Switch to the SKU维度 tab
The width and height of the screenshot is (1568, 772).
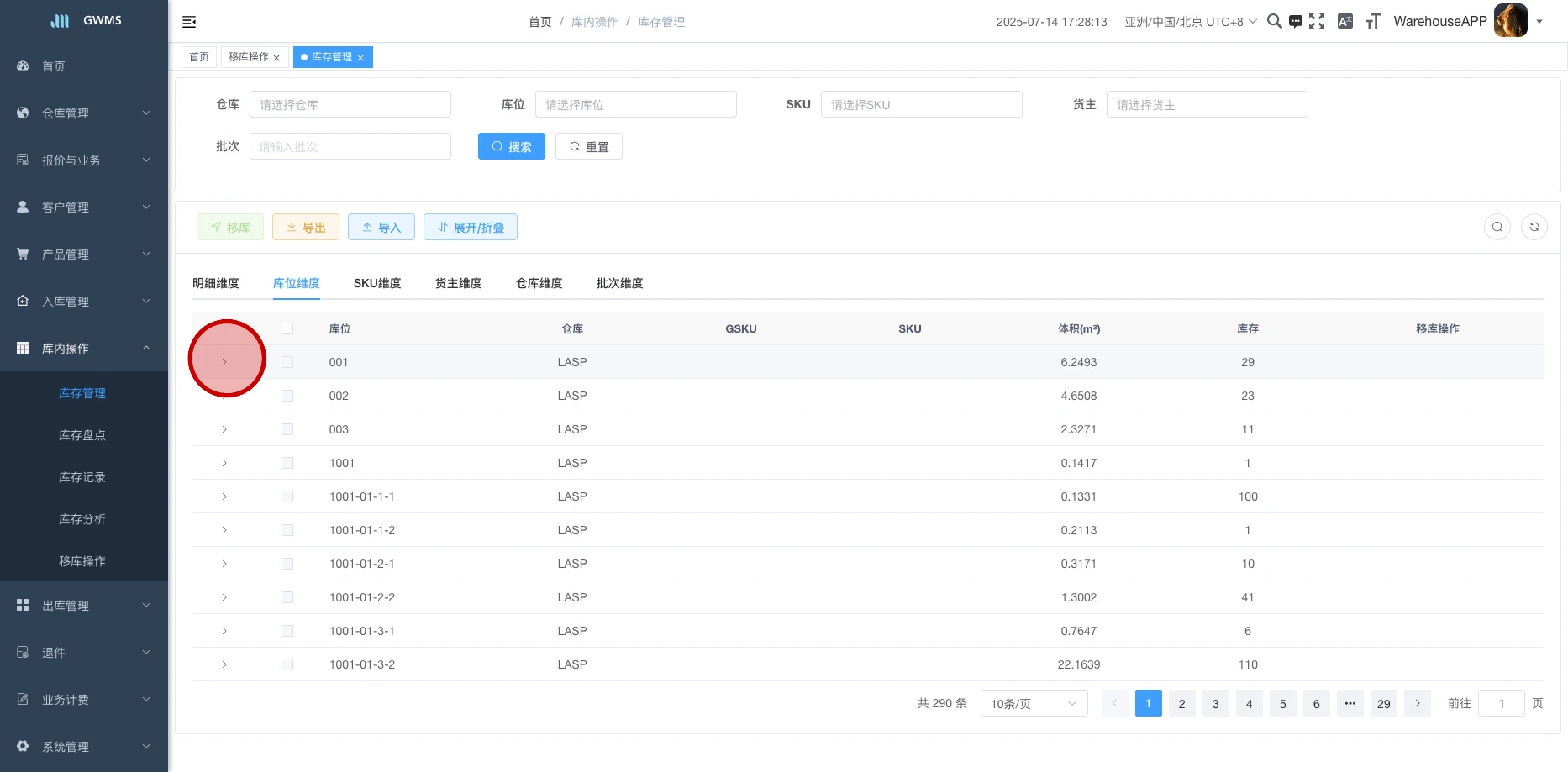(x=377, y=283)
